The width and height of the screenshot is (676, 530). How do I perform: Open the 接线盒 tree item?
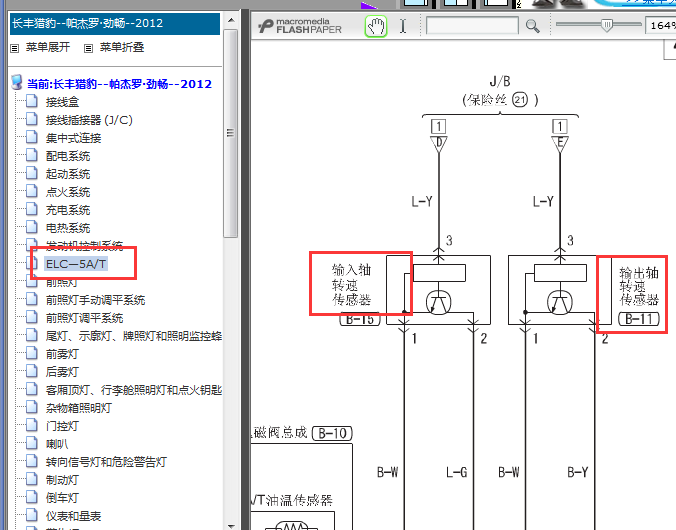click(x=63, y=102)
